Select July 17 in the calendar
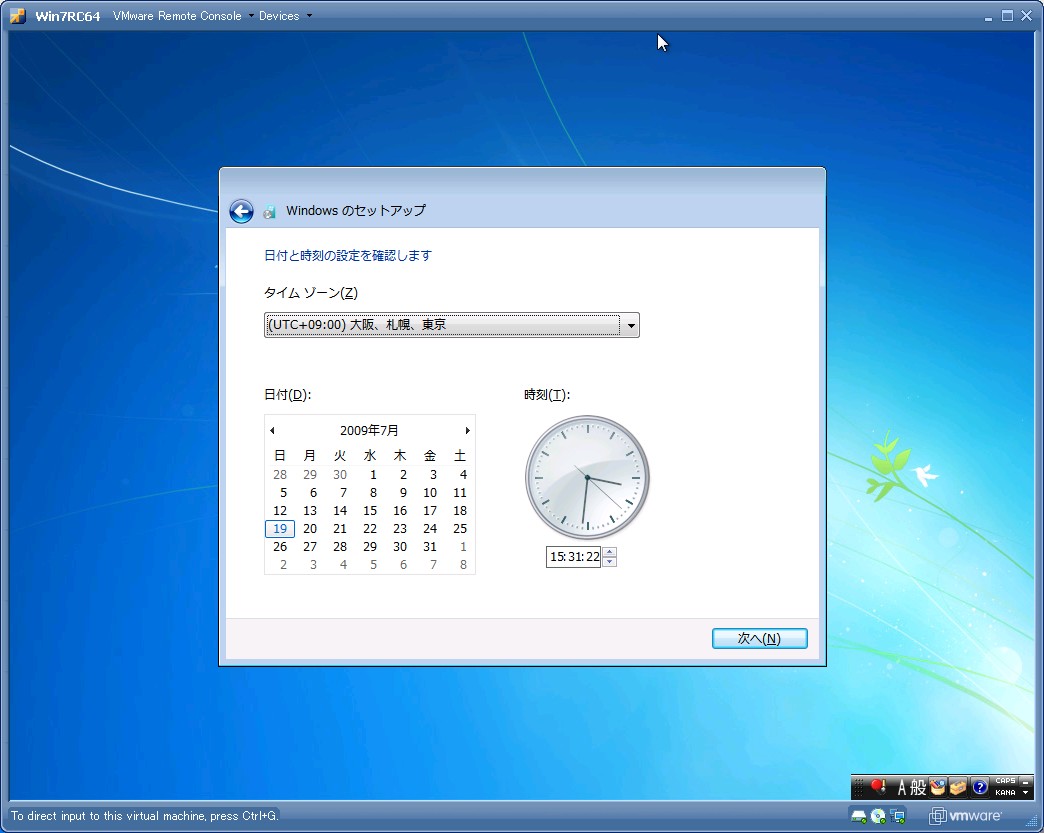 430,511
